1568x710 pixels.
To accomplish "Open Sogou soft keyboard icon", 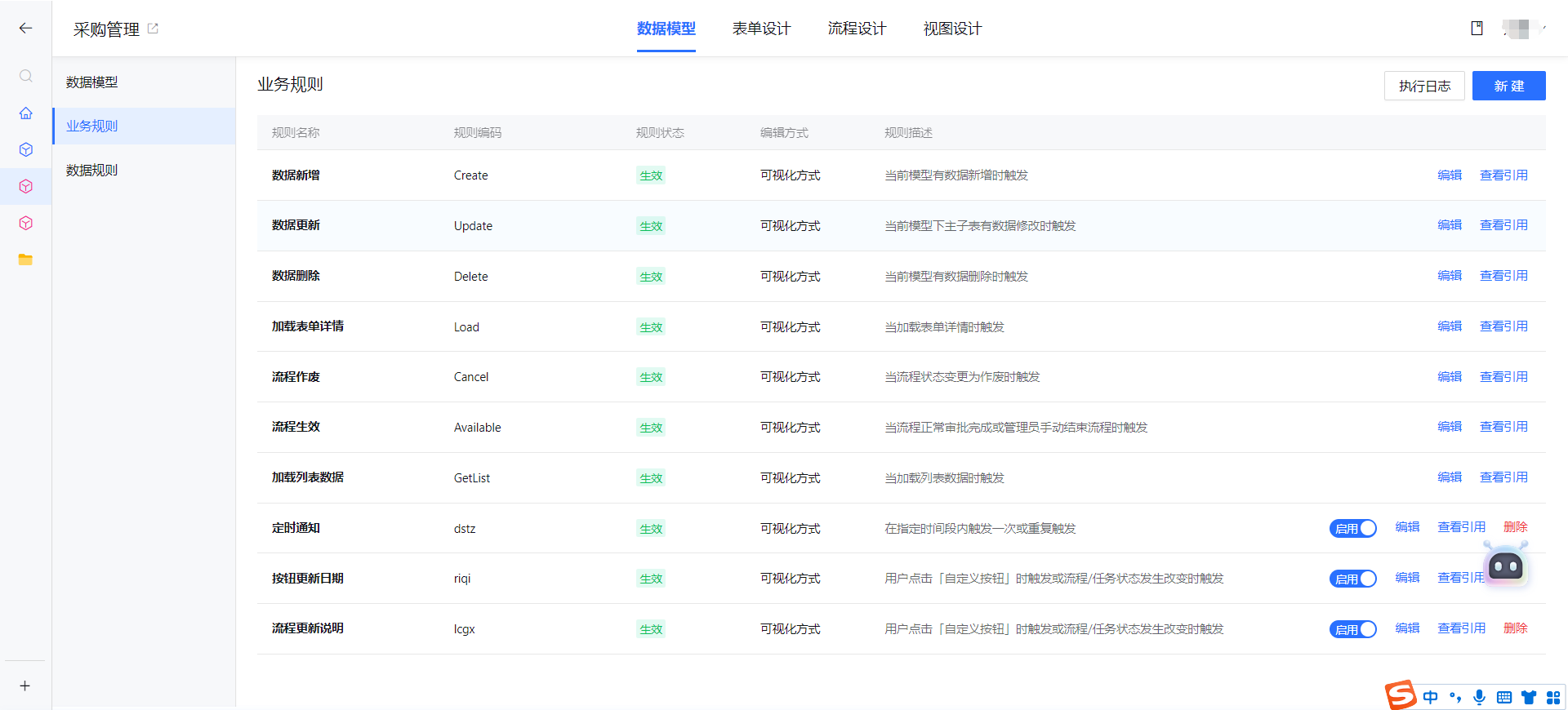I will (1504, 697).
